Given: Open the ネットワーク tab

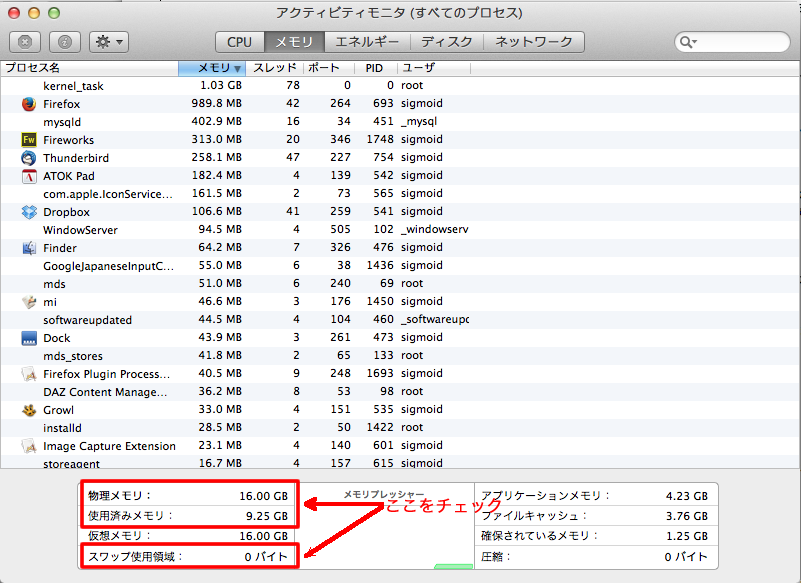Looking at the screenshot, I should click(534, 42).
